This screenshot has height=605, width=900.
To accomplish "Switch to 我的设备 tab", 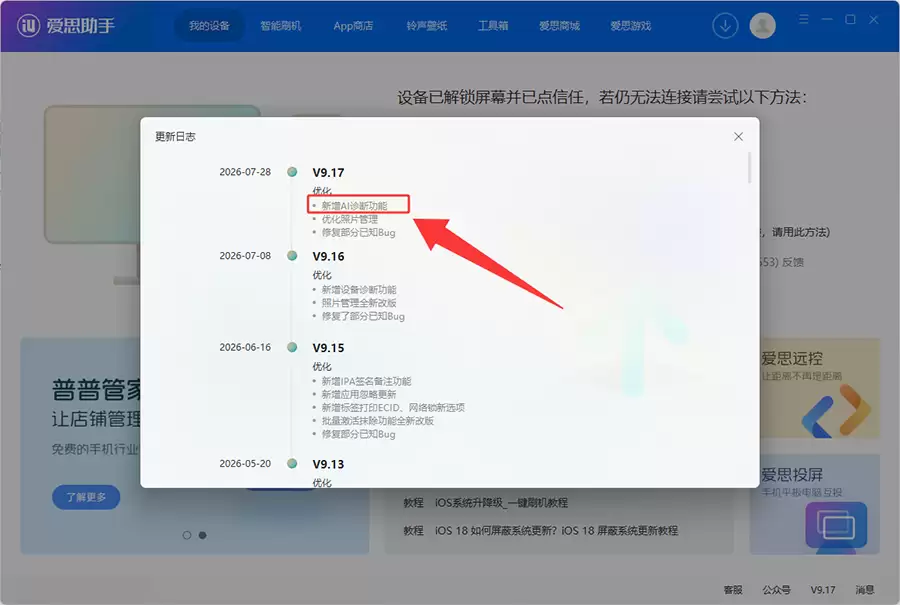I will point(209,26).
